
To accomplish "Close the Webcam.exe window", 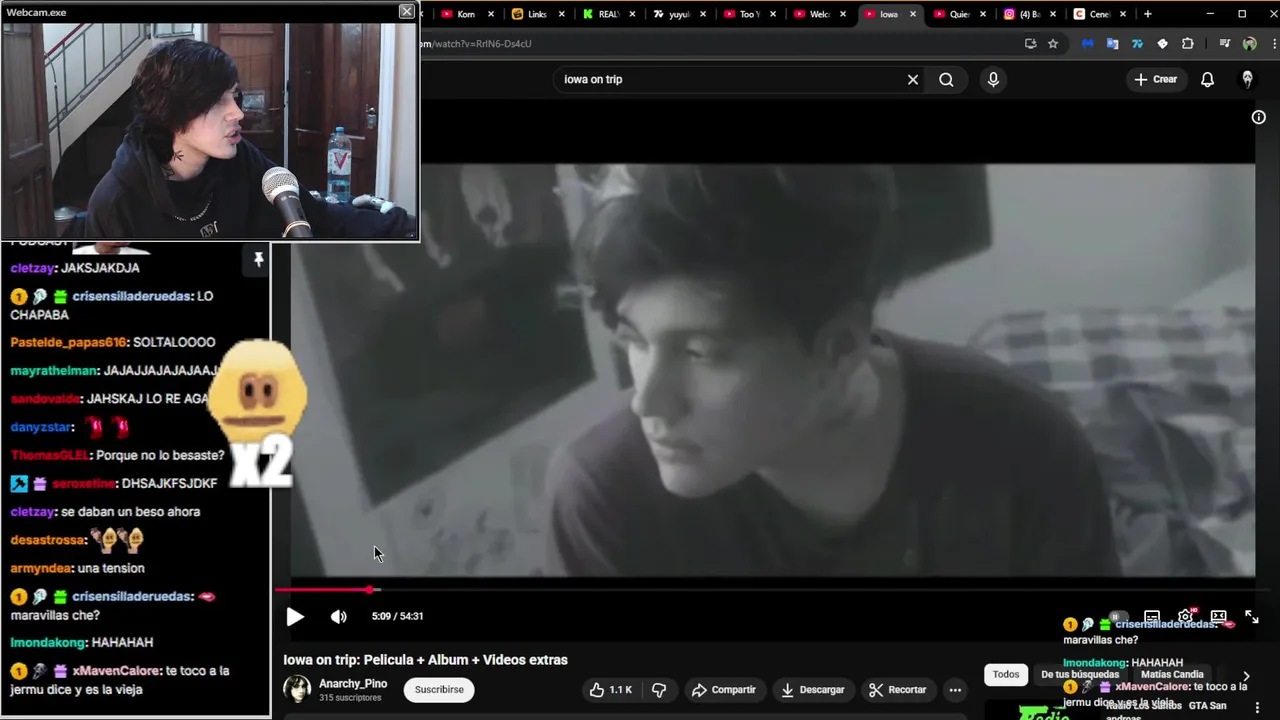I will tap(406, 12).
